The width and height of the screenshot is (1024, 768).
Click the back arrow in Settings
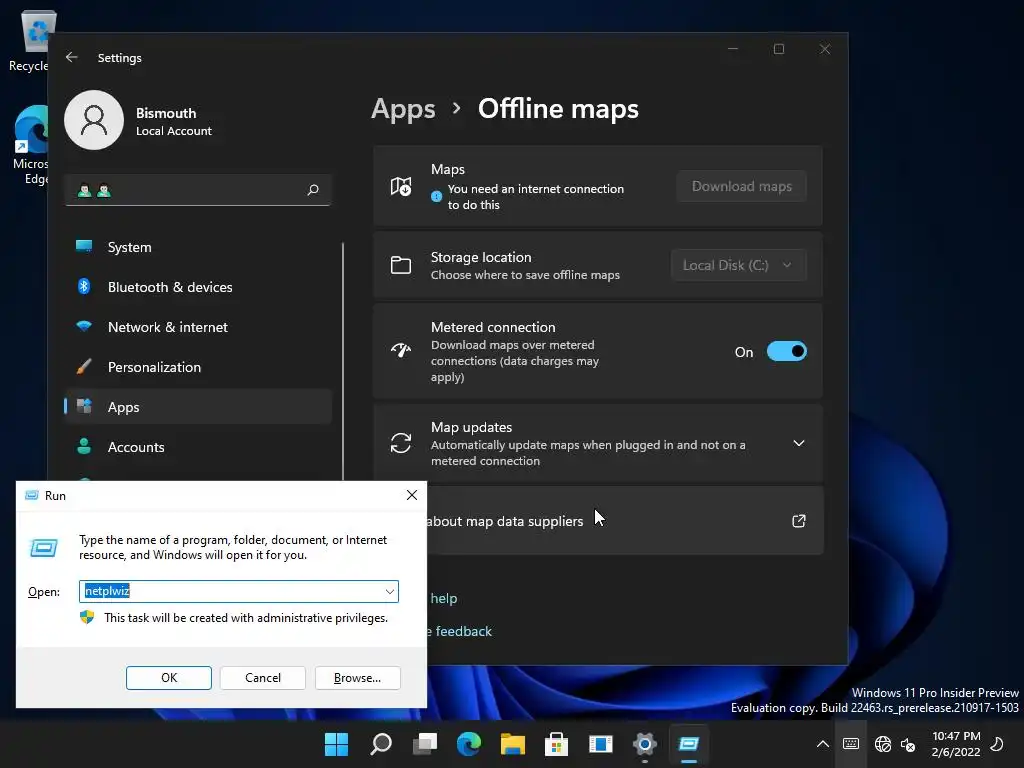[72, 57]
